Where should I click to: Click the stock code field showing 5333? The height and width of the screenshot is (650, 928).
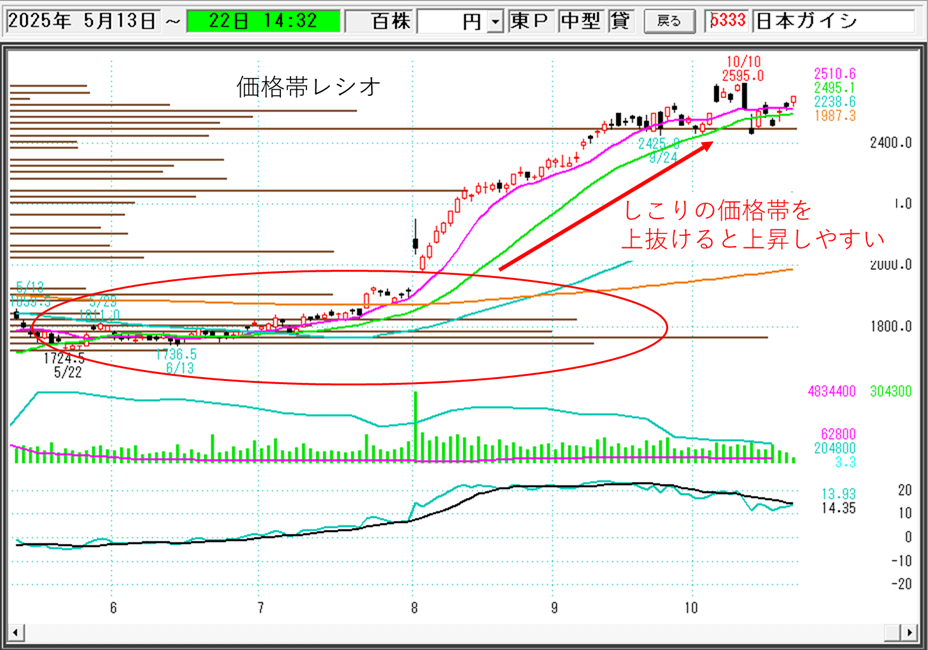coord(726,21)
